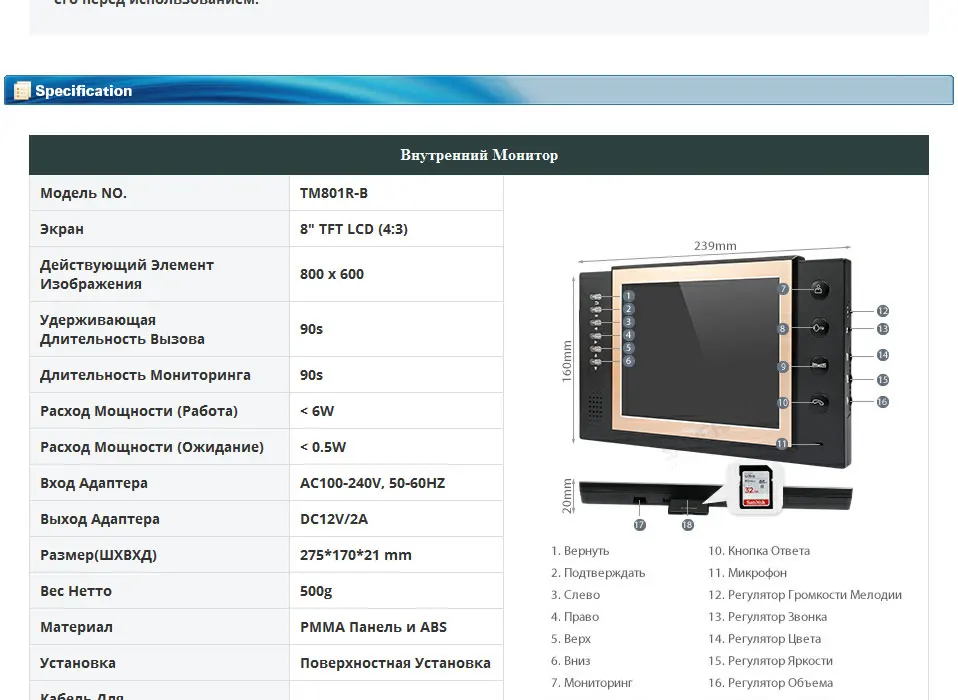Image resolution: width=958 pixels, height=700 pixels.
Task: Click legend entry 14. Регулятор Цвета
Action: pos(764,639)
